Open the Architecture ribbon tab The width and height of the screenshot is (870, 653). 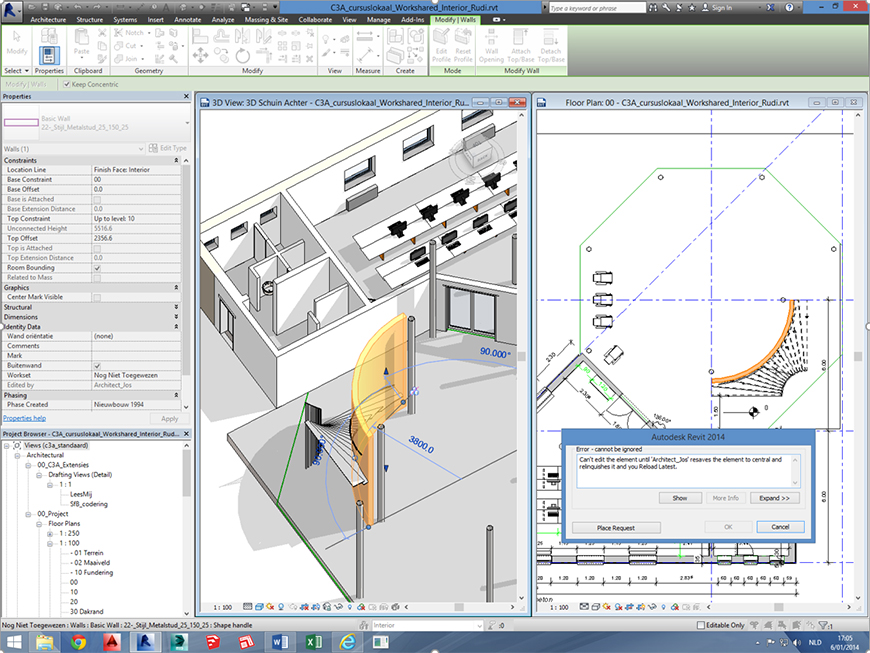[48, 19]
